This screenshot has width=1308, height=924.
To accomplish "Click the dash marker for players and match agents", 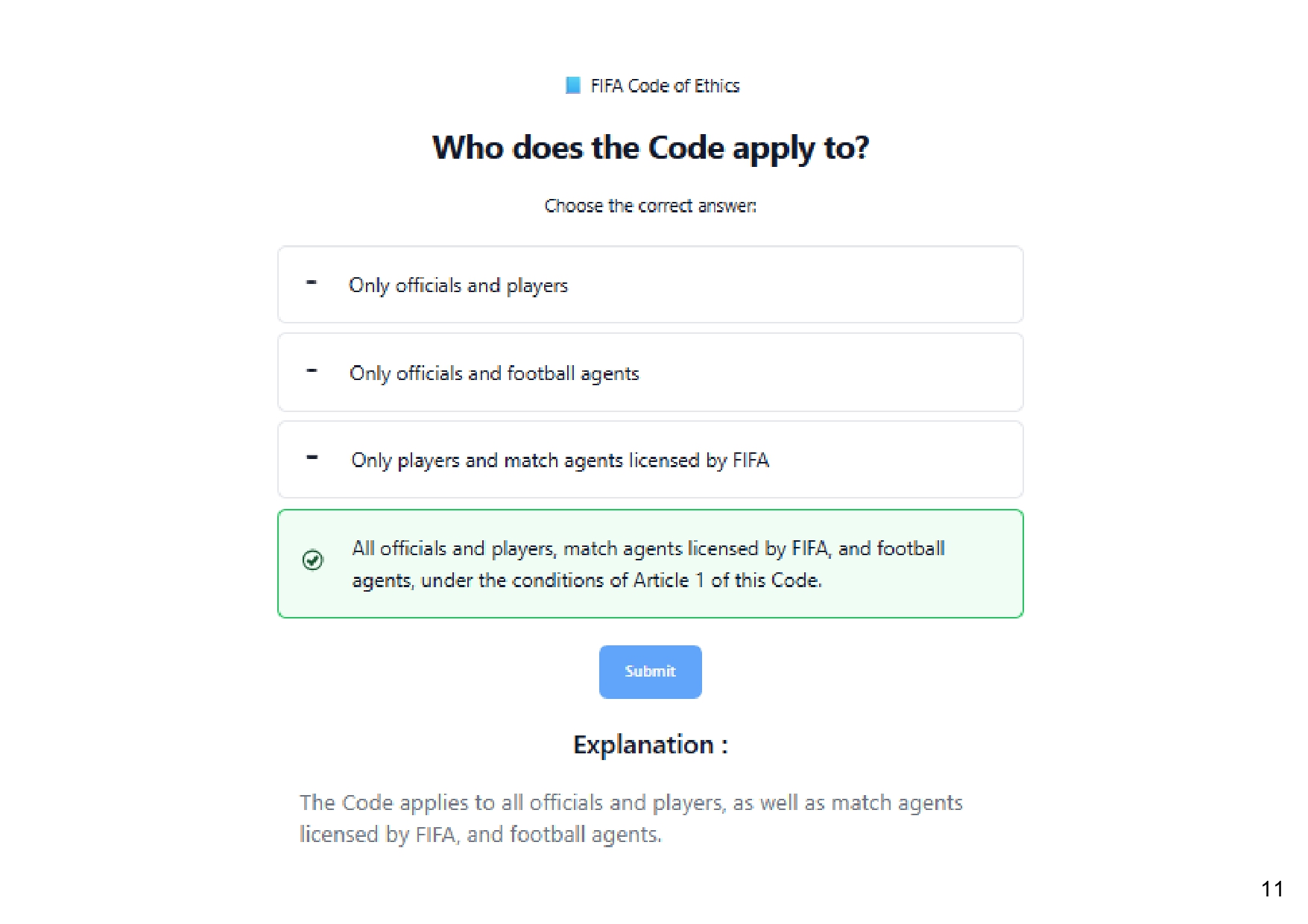I will [x=312, y=458].
